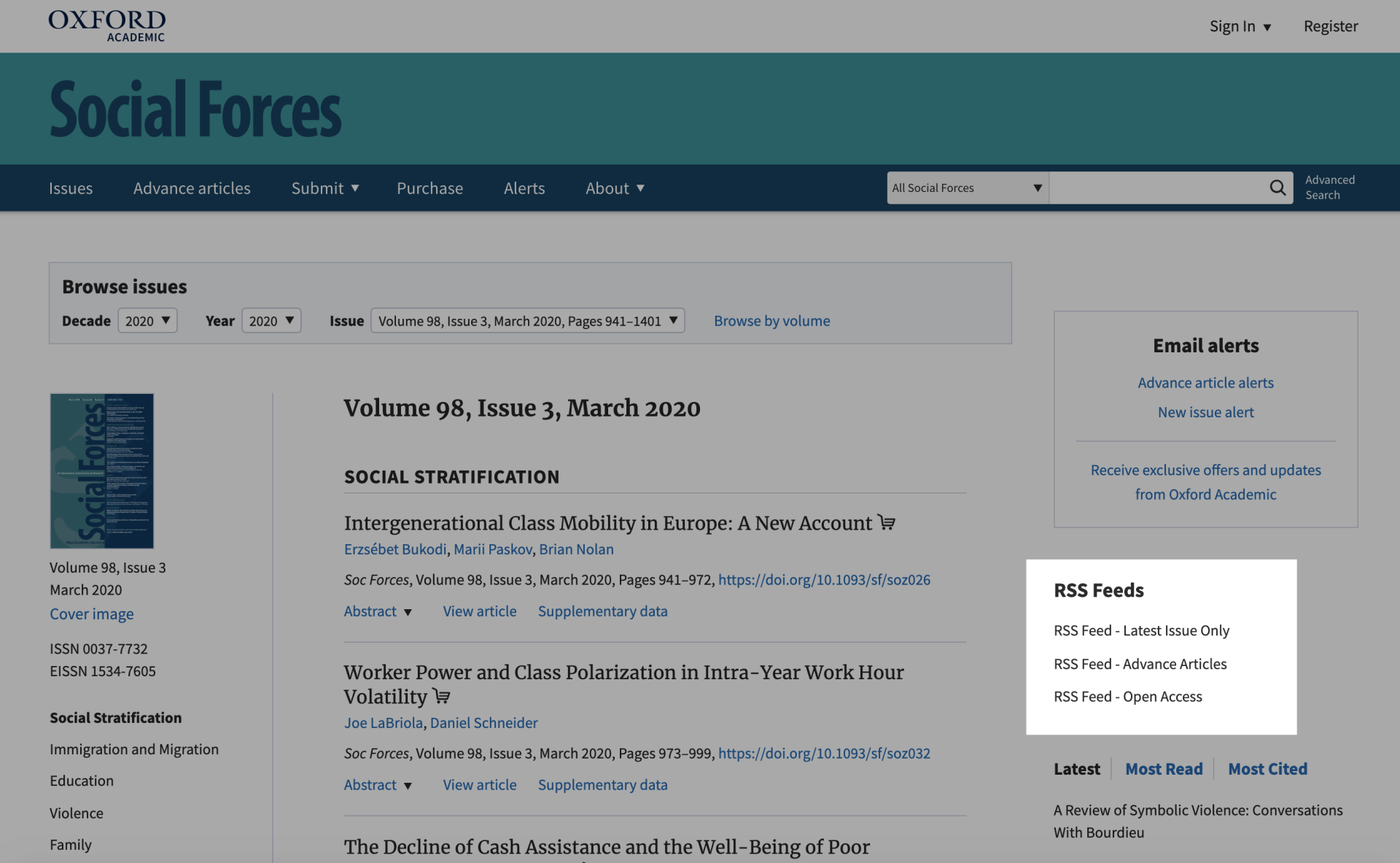Click New issue alert link
This screenshot has height=863, width=1400.
pos(1205,412)
